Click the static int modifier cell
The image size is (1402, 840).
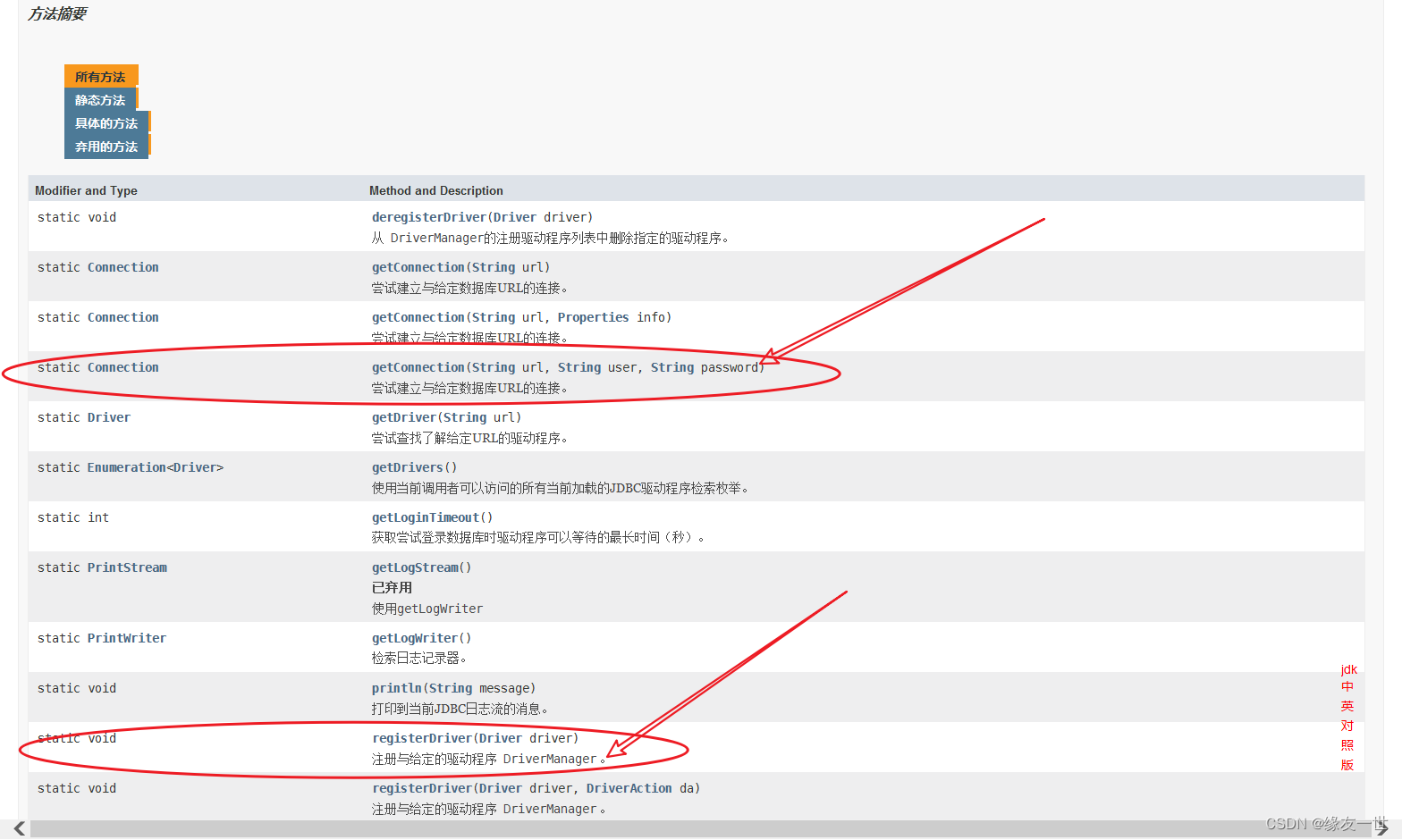[x=73, y=517]
